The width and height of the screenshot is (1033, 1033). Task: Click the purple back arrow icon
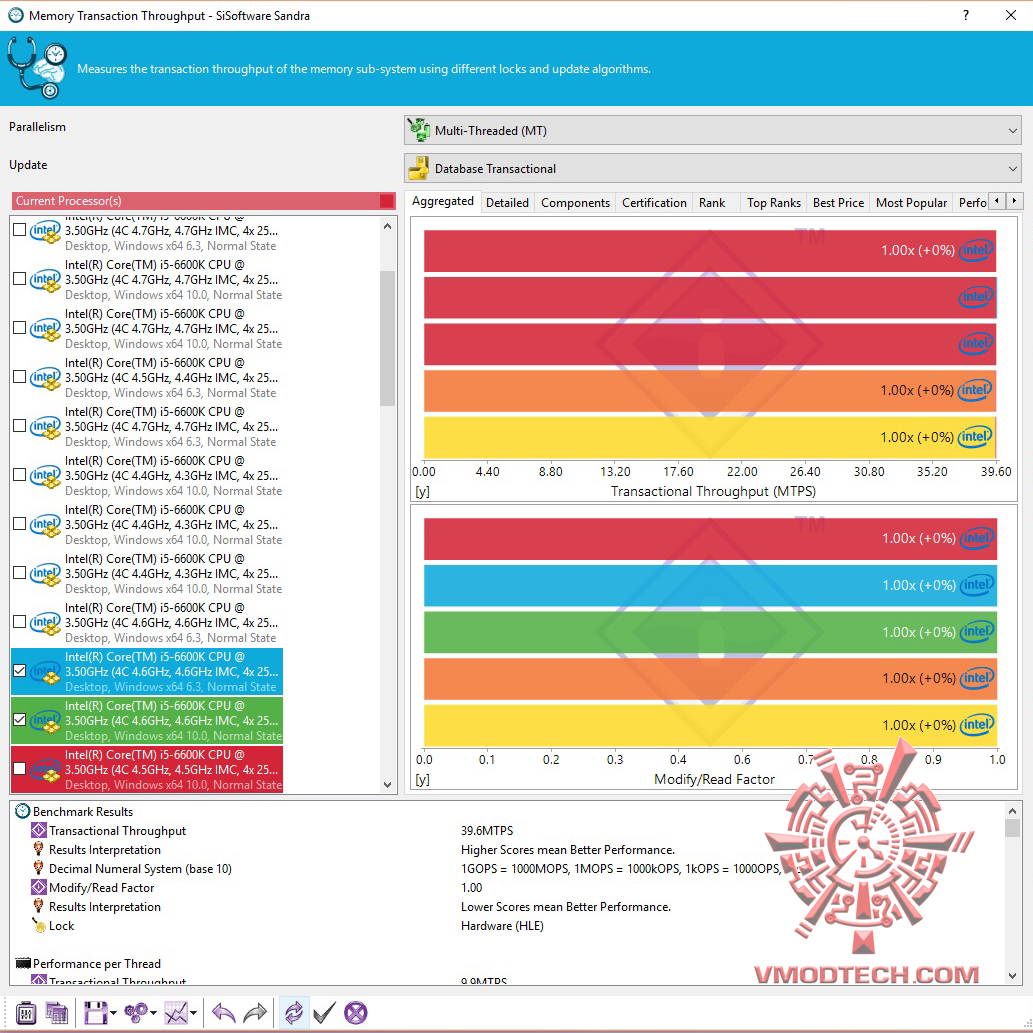[x=224, y=1013]
